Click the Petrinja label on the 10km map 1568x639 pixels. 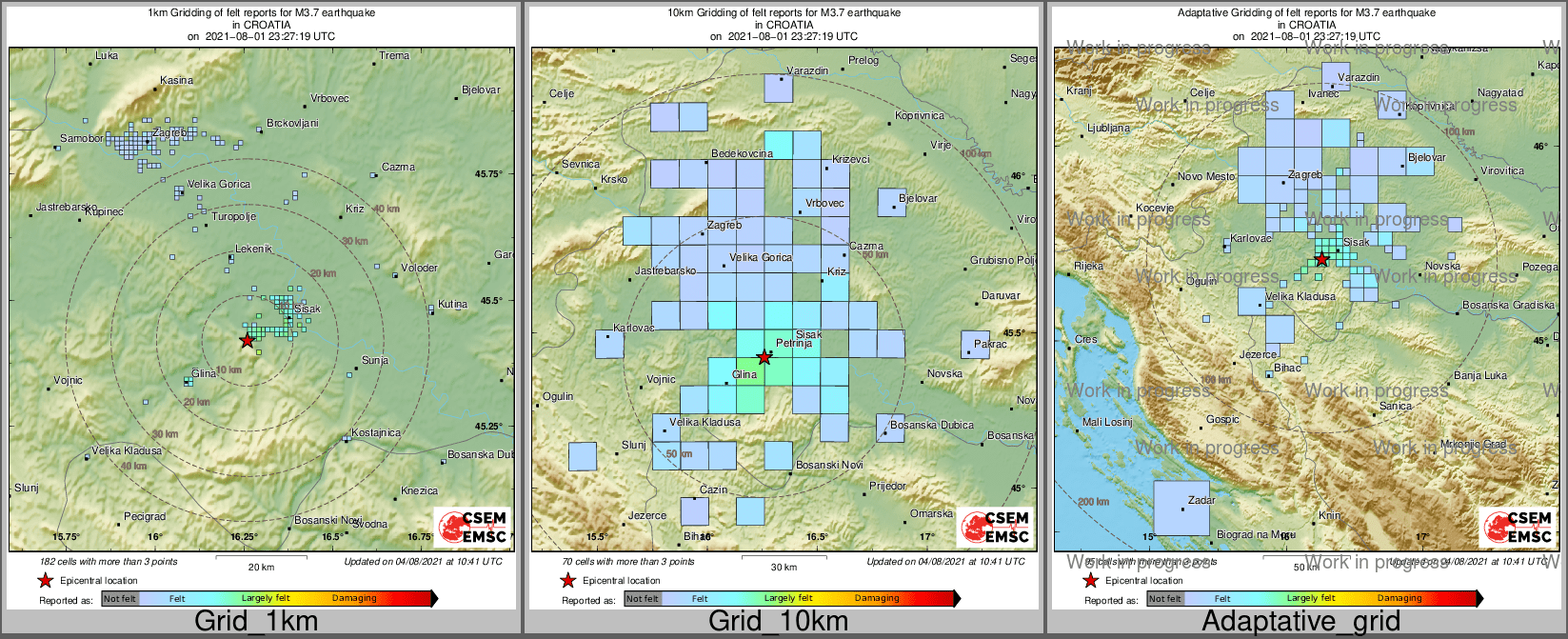pos(794,343)
